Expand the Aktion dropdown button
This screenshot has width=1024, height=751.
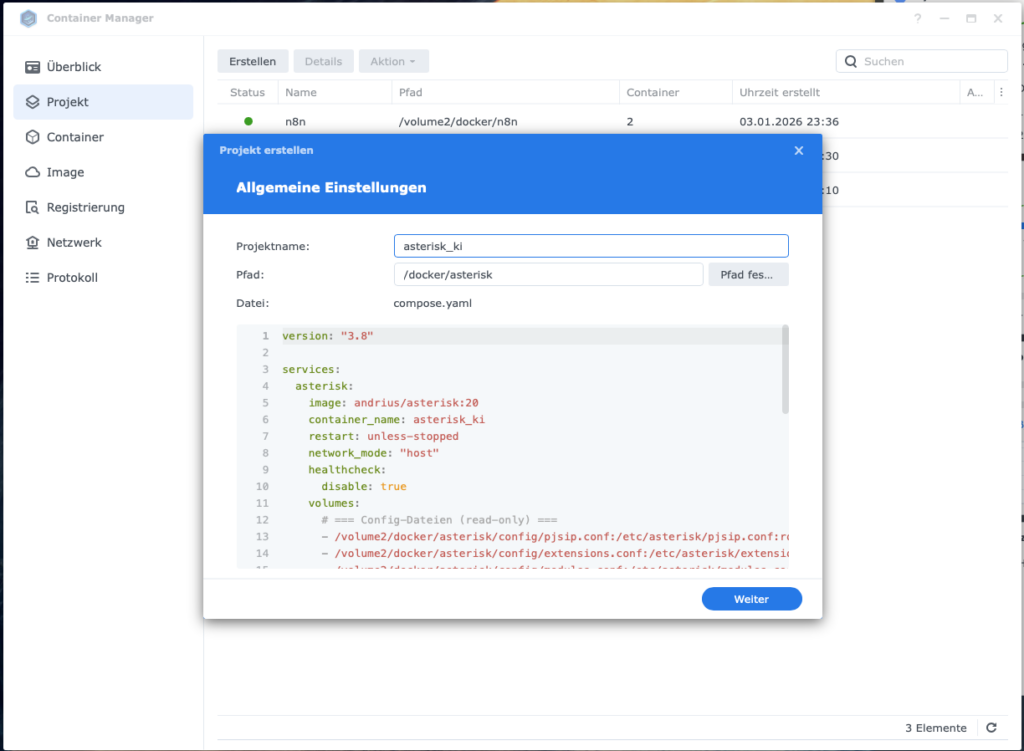point(393,61)
